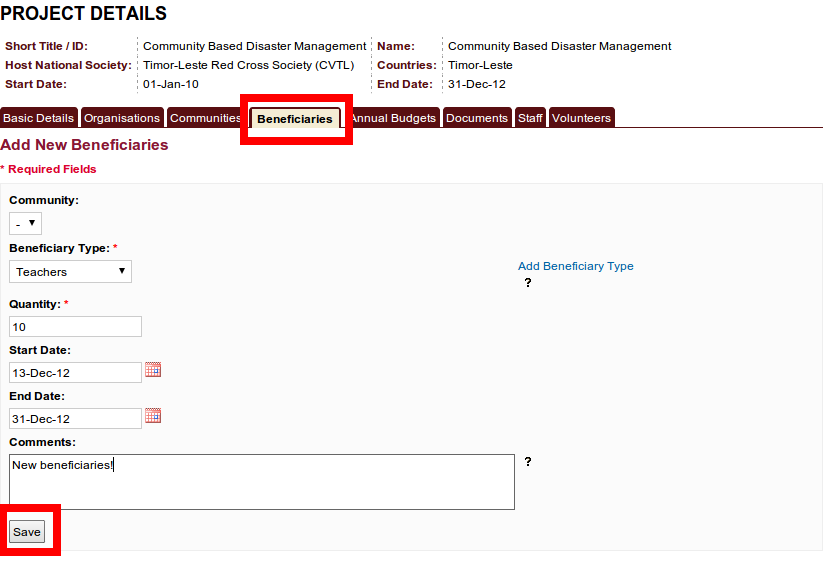Switch to the Basic Details tab
The height and width of the screenshot is (564, 824).
pos(39,118)
